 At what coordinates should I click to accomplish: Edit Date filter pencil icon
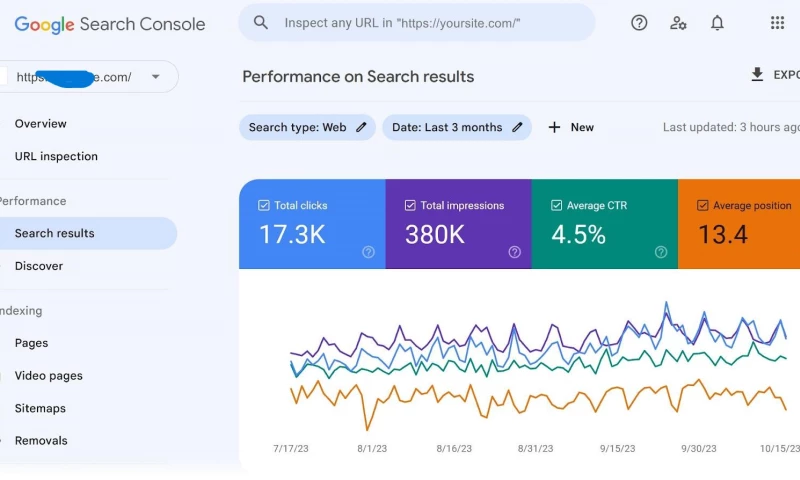pos(517,127)
